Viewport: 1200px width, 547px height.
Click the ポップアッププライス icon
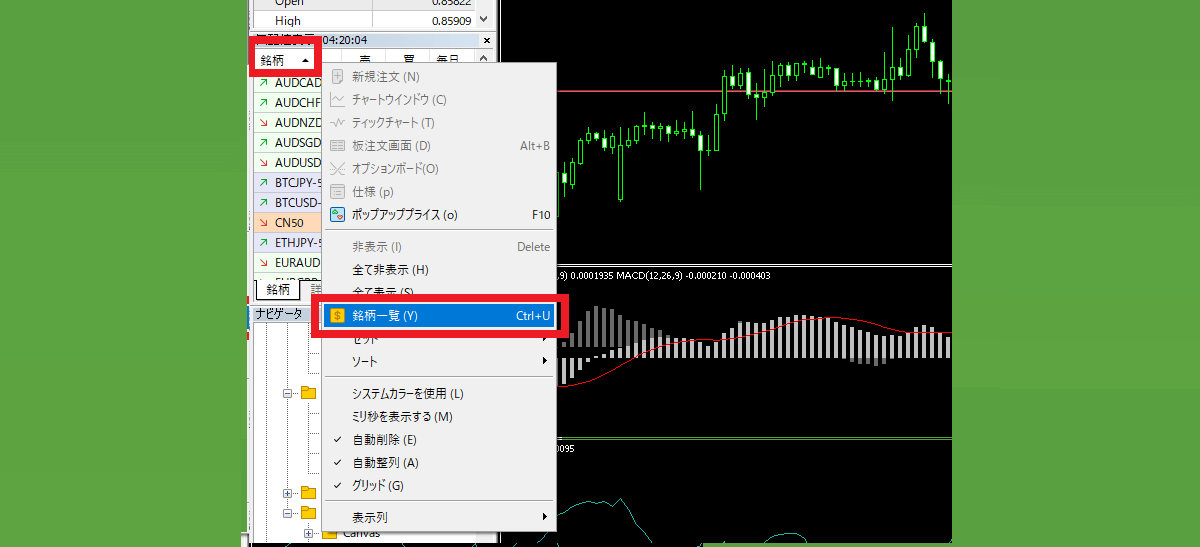pyautogui.click(x=337, y=215)
